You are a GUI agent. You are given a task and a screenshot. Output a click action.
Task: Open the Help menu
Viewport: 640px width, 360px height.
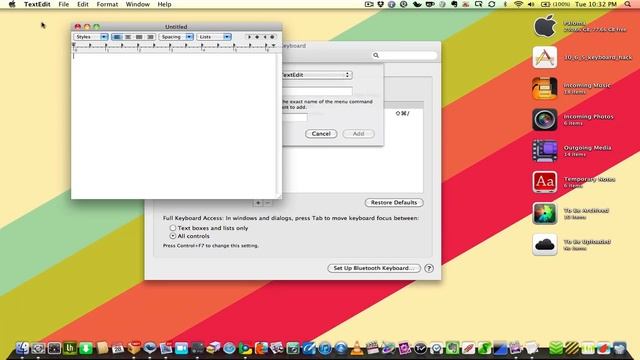[164, 4]
